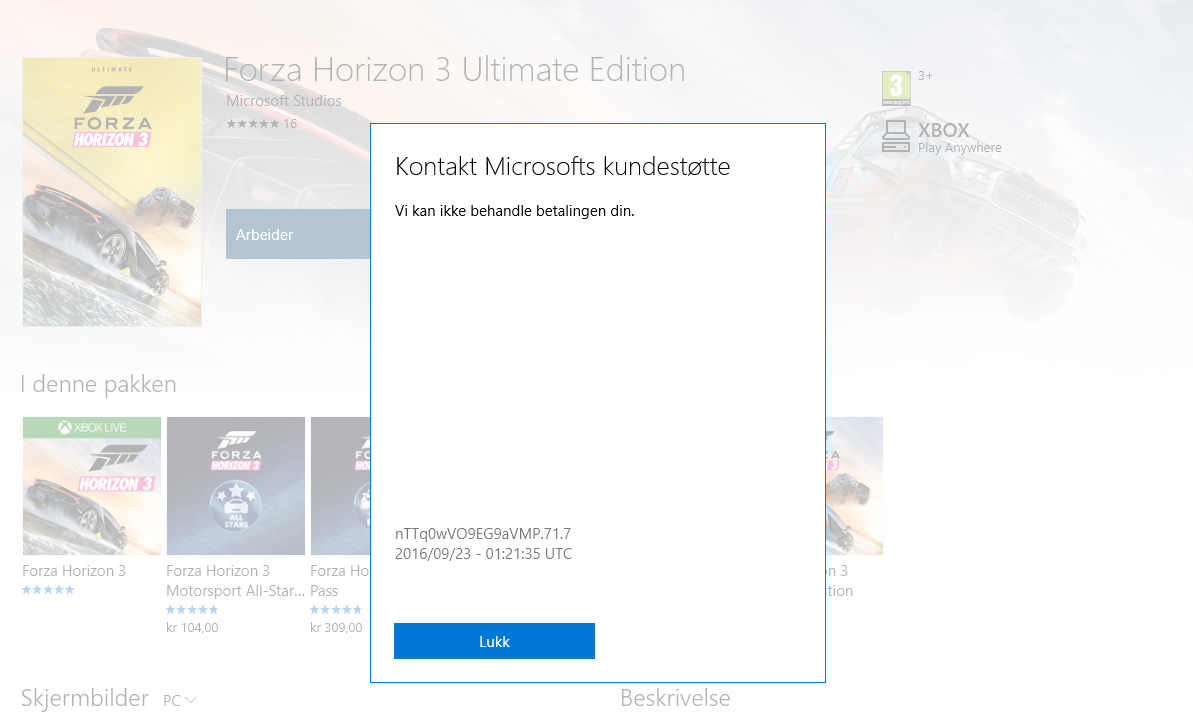Click the Skjermbilder section heading
Viewport: 1193px width, 722px height.
pyautogui.click(x=84, y=698)
